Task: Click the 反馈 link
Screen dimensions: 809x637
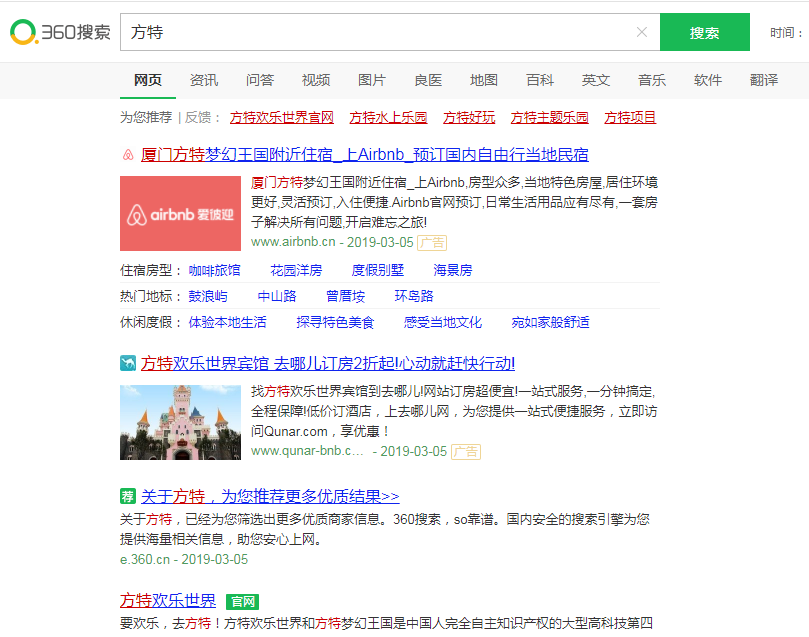Action: [198, 118]
